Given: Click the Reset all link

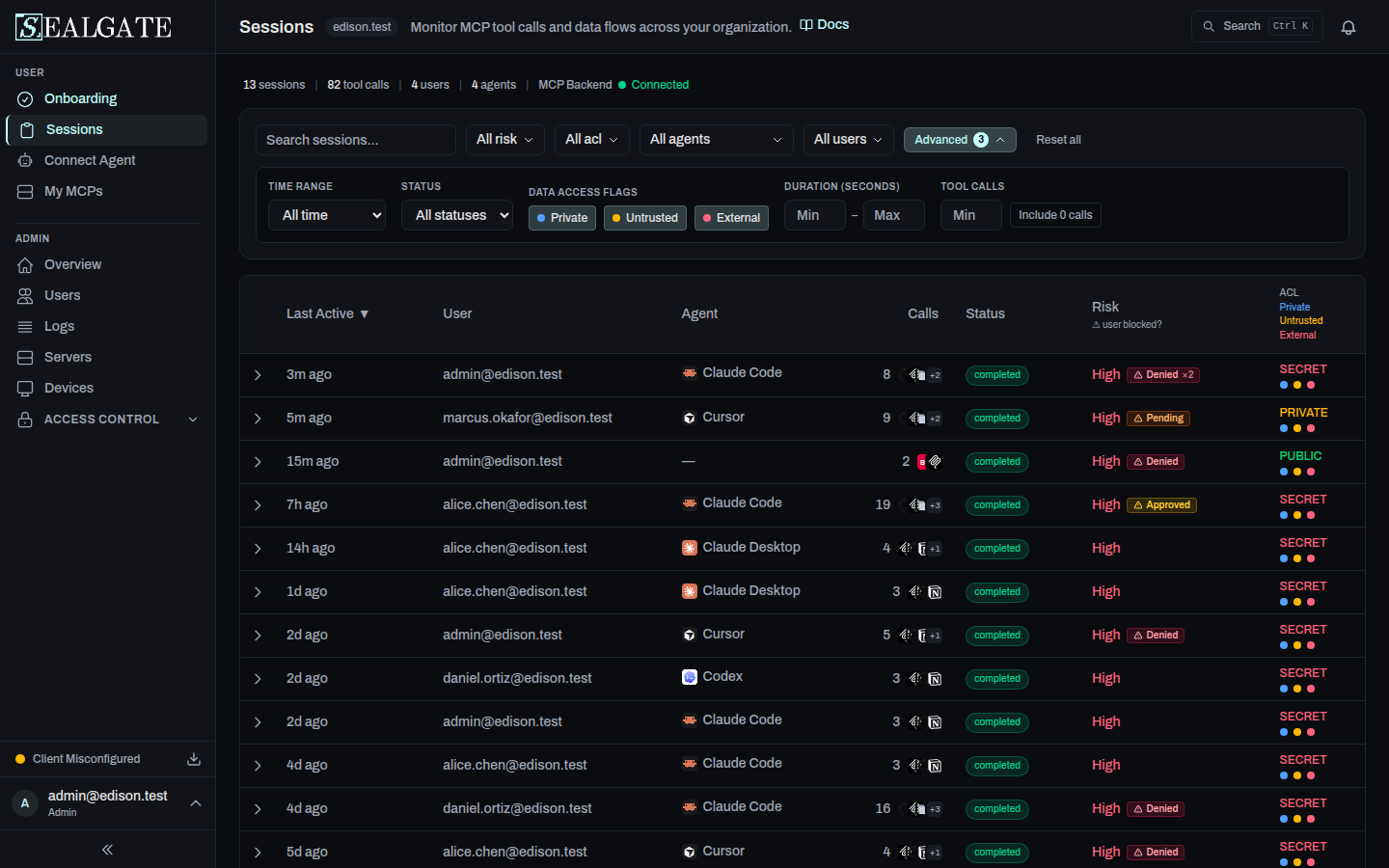Looking at the screenshot, I should (1058, 140).
